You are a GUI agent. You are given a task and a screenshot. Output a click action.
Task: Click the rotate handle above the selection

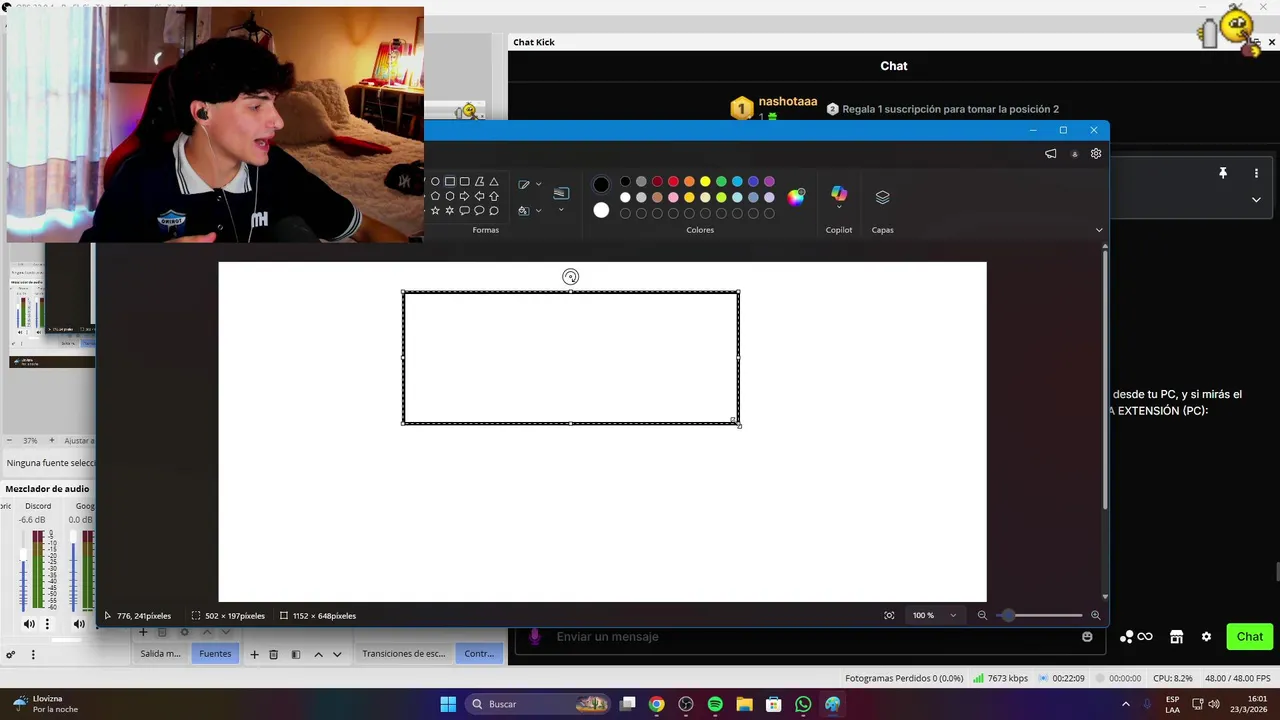tap(570, 277)
